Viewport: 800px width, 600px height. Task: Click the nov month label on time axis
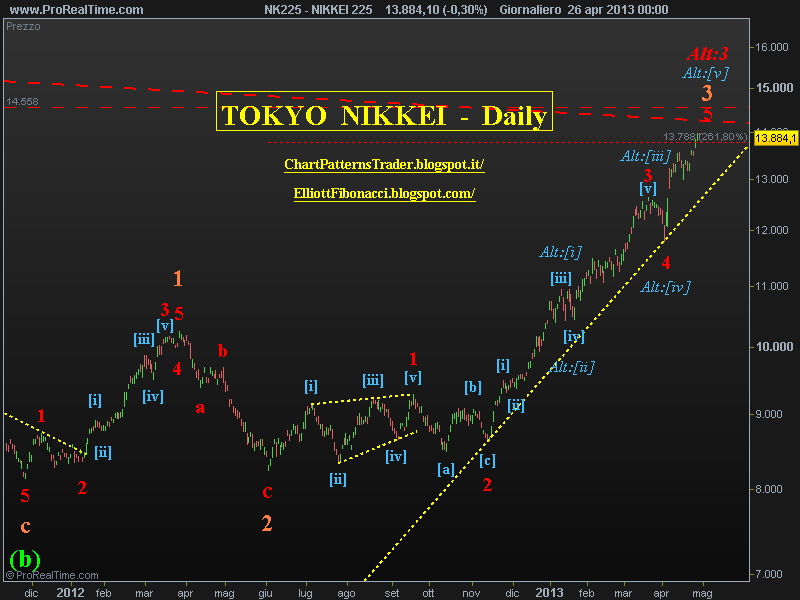471,593
